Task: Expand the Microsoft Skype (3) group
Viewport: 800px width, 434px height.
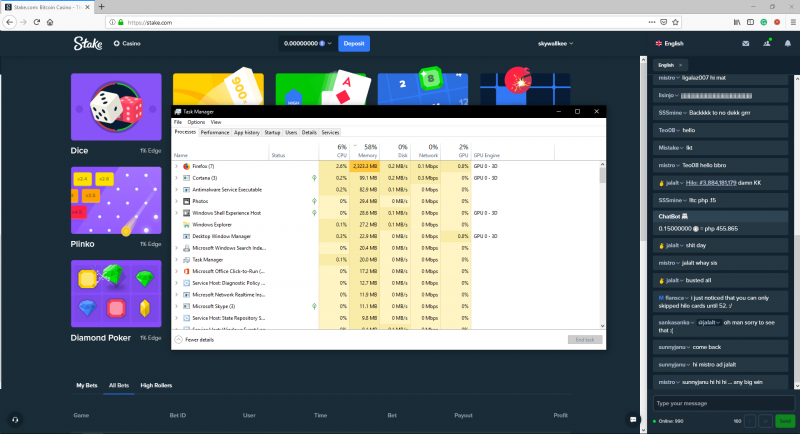Action: (x=177, y=307)
